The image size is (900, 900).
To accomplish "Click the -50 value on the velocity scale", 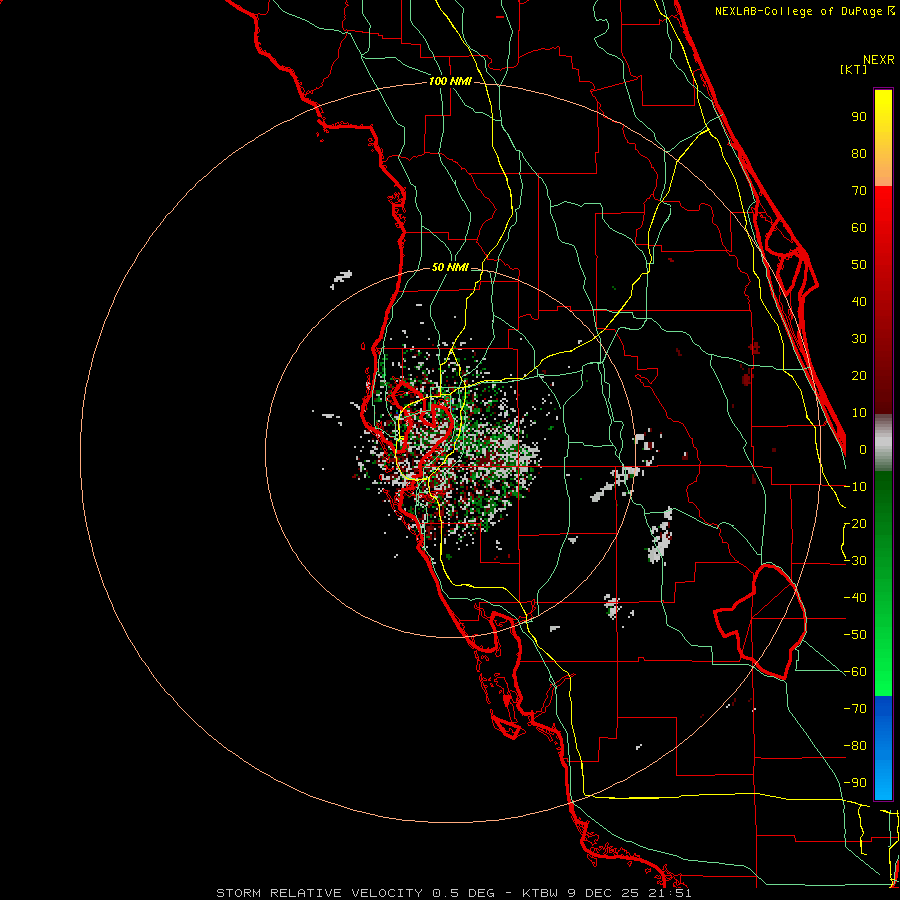I will (x=855, y=635).
